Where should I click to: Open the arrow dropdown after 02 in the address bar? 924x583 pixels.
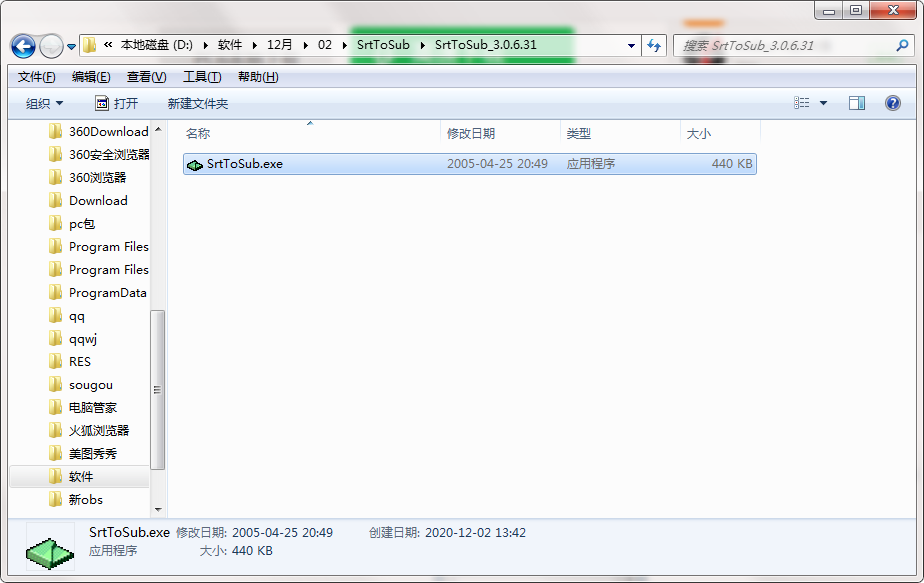344,45
